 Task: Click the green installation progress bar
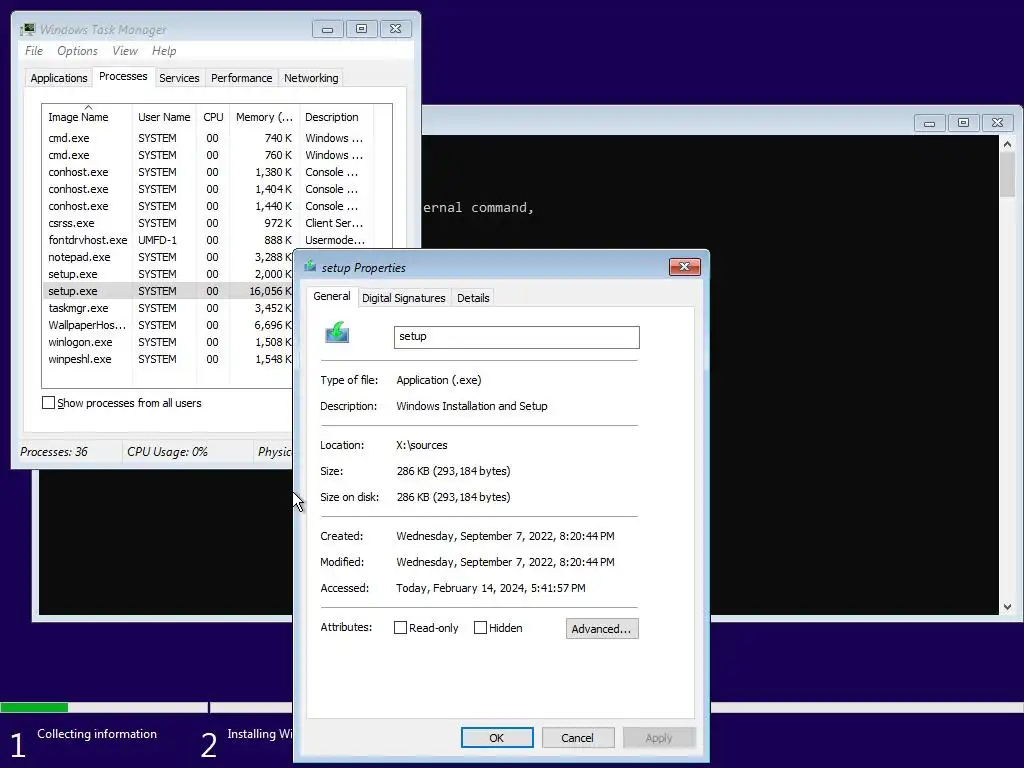tap(34, 707)
